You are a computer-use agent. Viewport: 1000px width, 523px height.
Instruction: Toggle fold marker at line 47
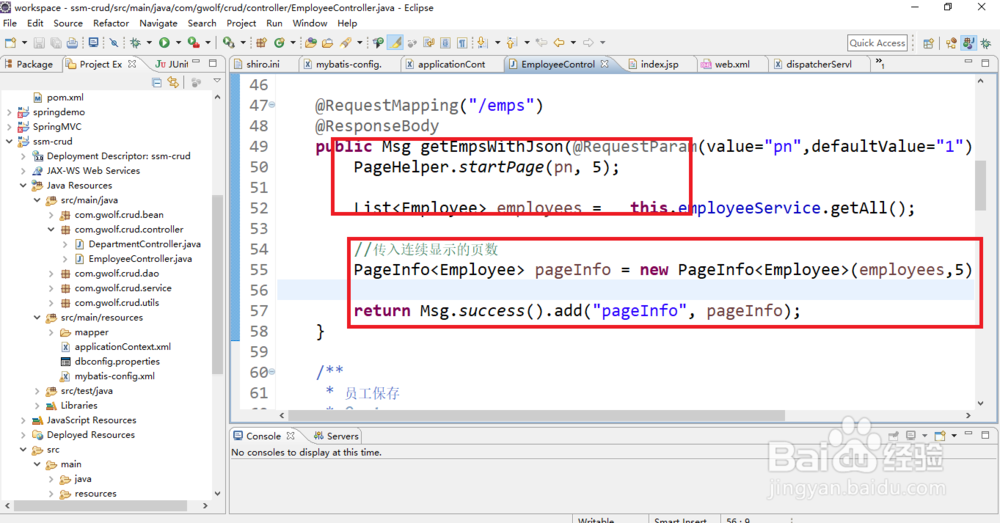pyautogui.click(x=272, y=105)
